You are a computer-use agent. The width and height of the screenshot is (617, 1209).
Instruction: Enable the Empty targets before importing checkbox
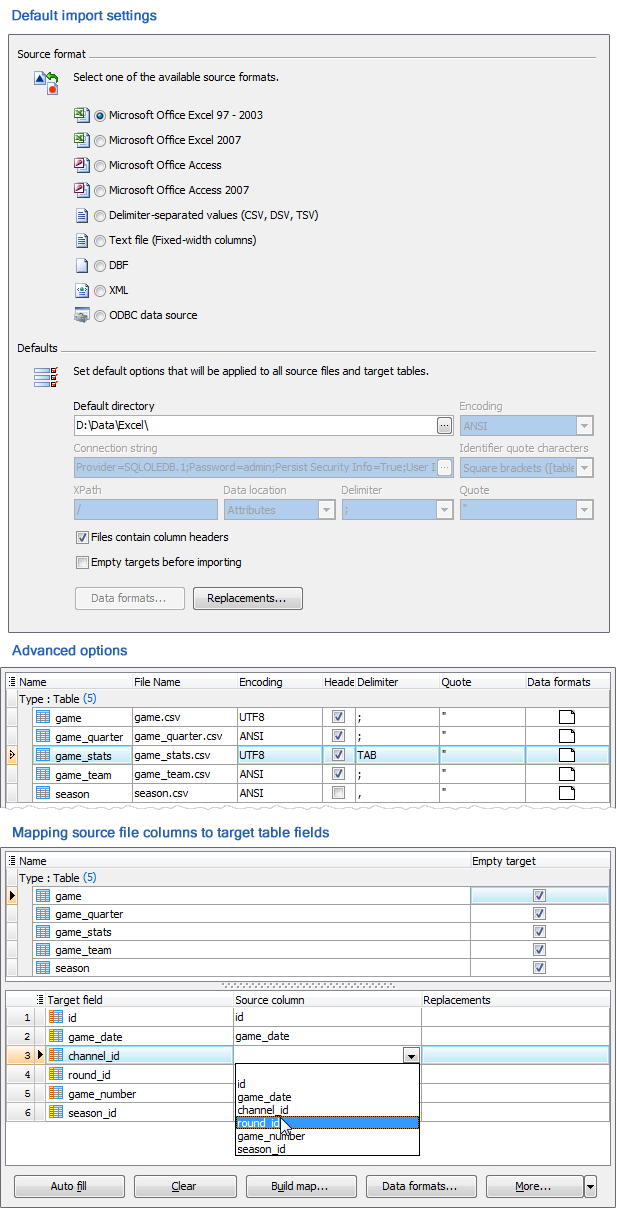point(82,562)
